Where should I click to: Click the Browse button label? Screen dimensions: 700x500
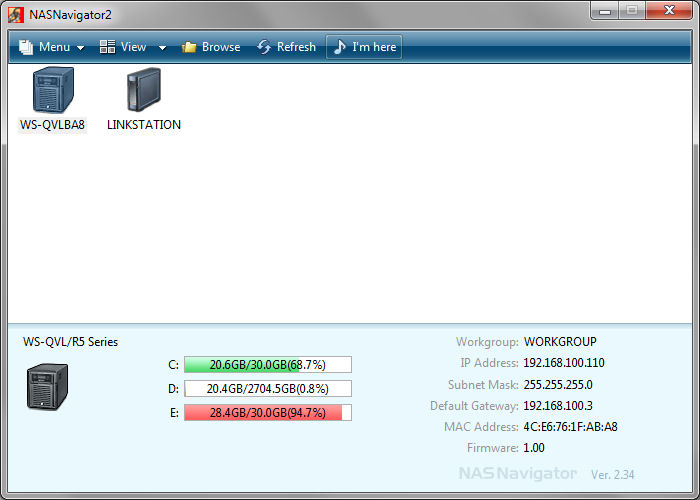point(221,47)
